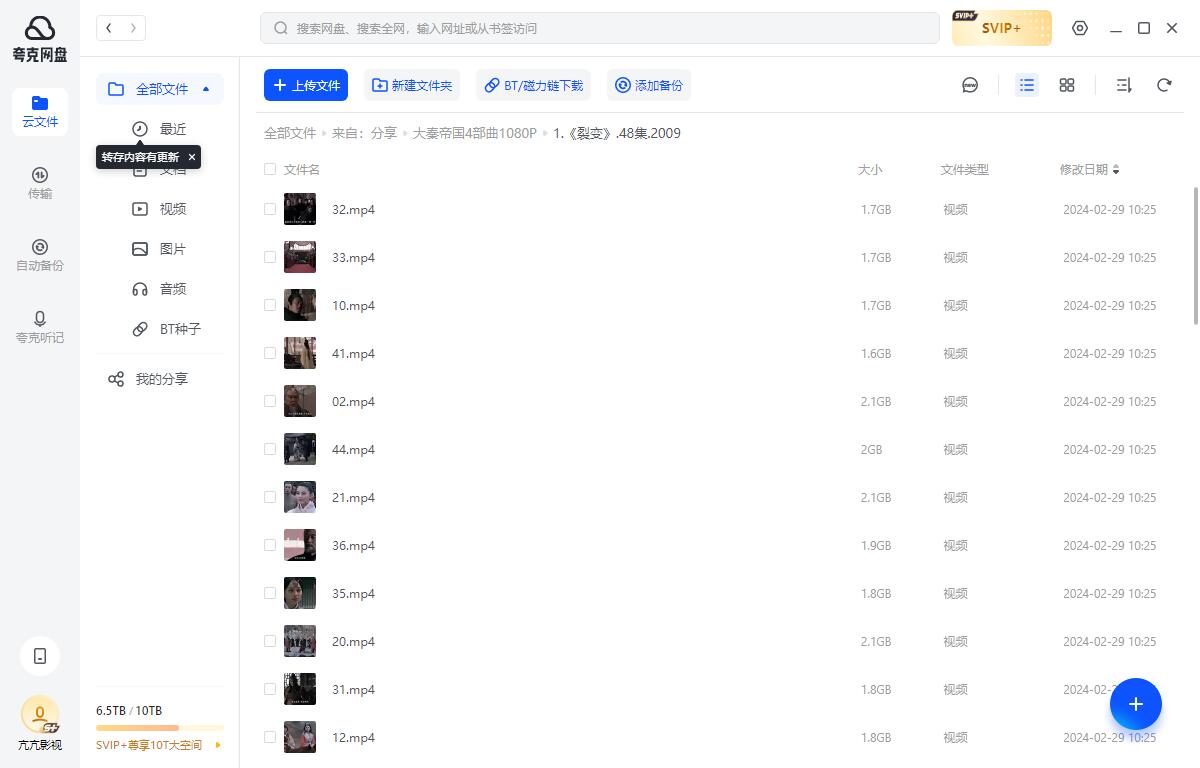This screenshot has width=1200, height=768.
Task: Select all files with header checkbox
Action: click(x=270, y=169)
